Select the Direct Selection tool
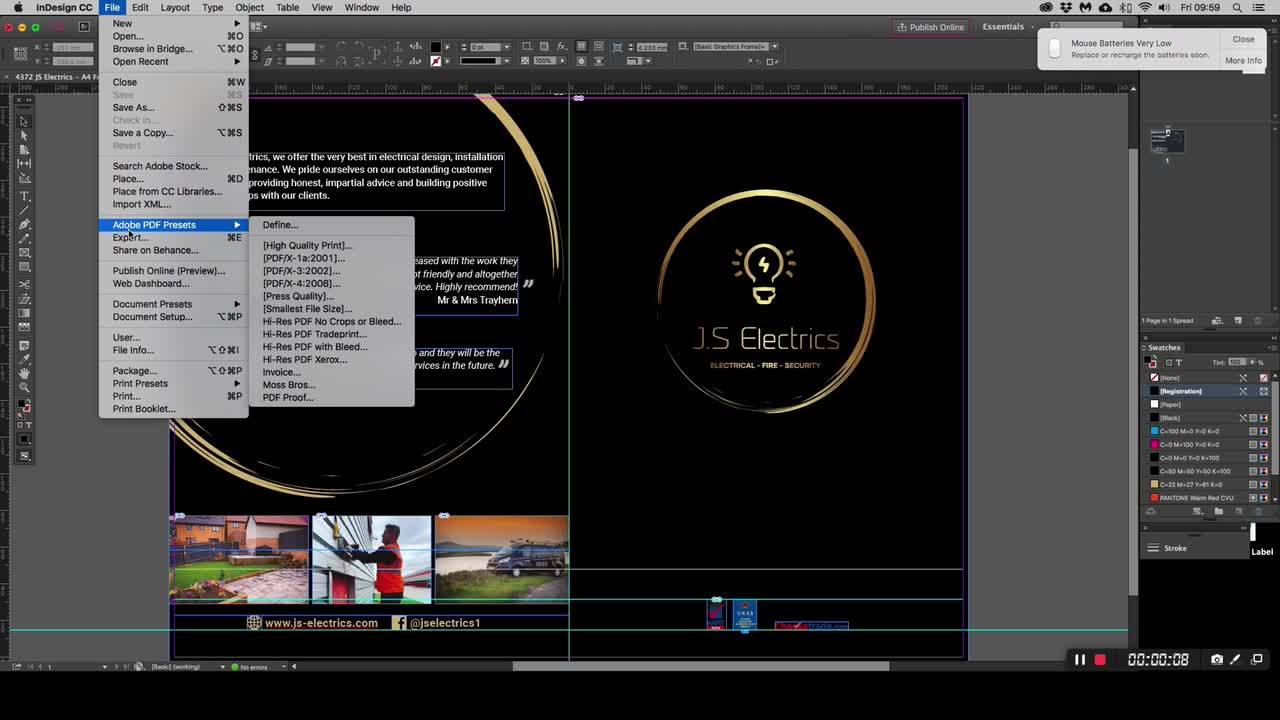Screen dimensions: 1280x720 25,136
